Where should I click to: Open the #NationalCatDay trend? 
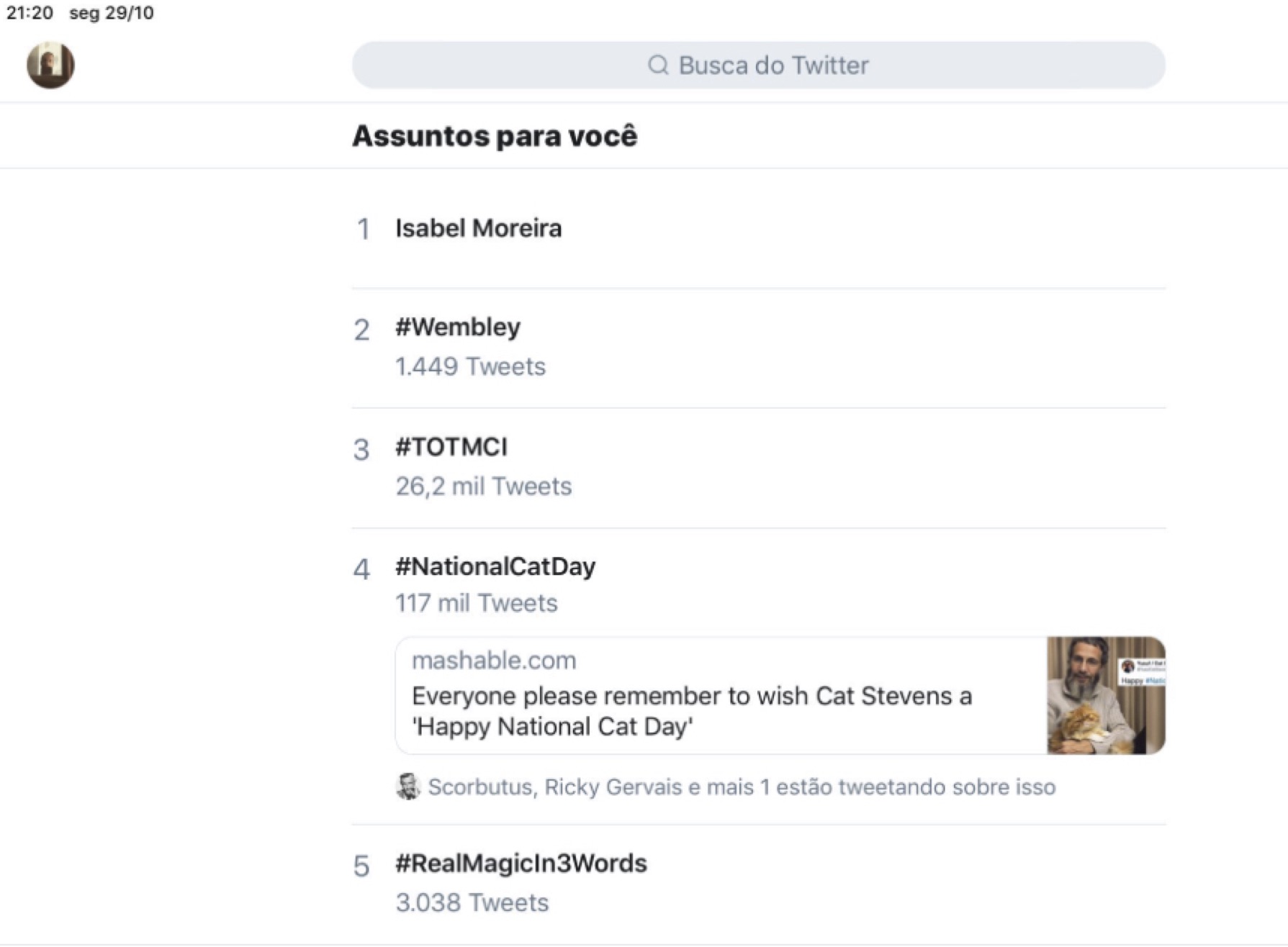point(495,567)
